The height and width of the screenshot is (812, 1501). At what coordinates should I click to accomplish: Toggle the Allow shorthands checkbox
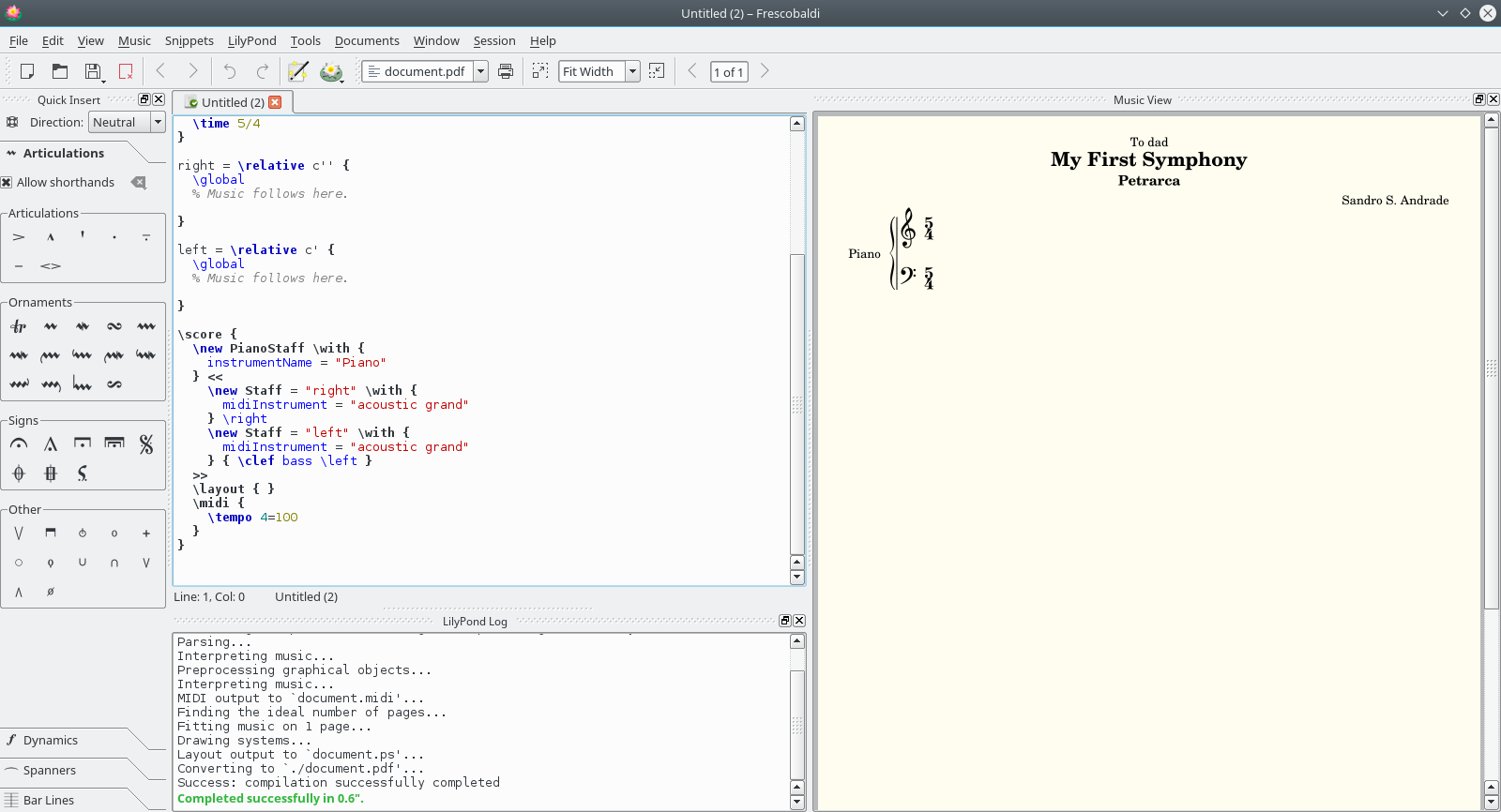pos(7,183)
